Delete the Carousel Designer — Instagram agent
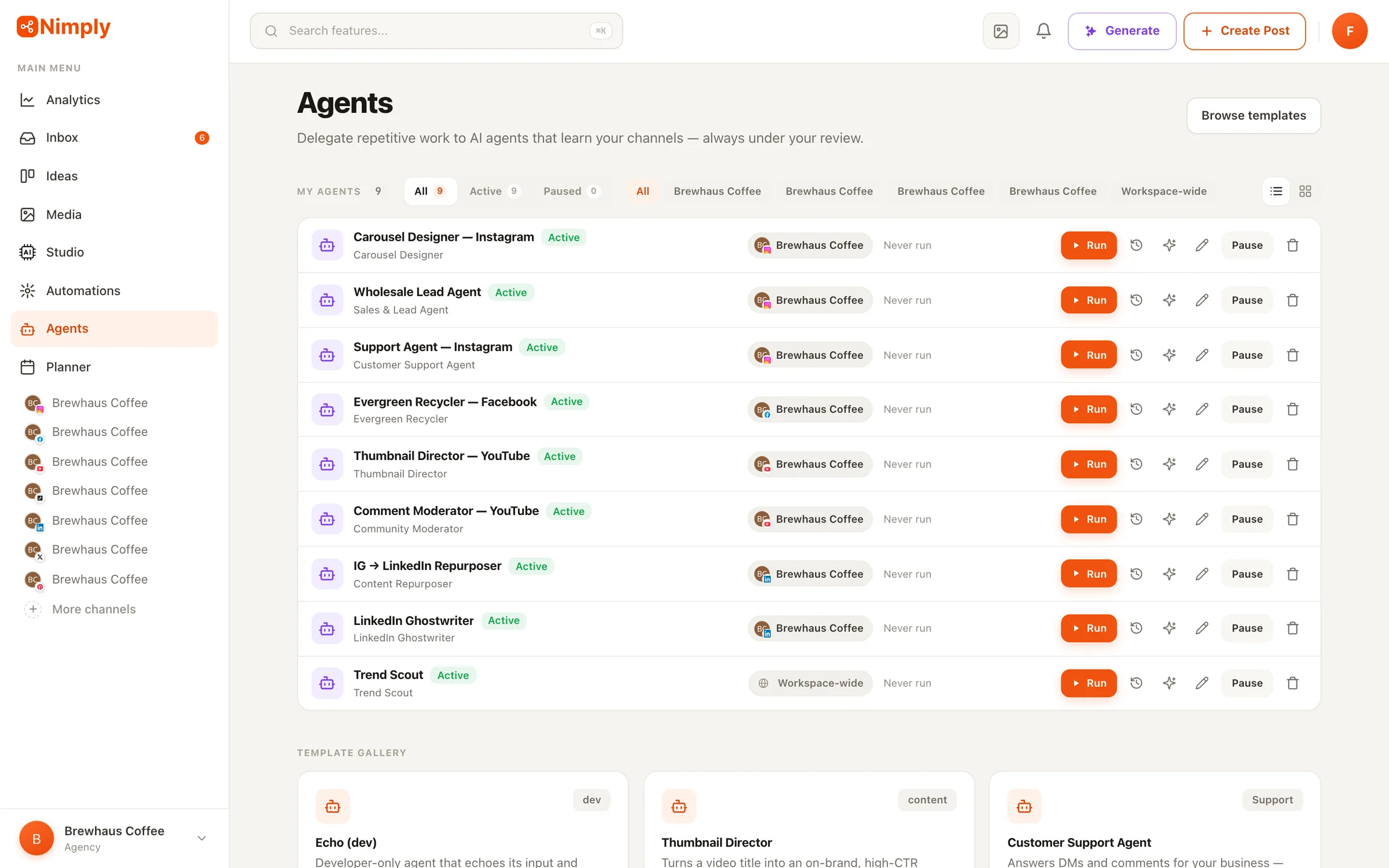The height and width of the screenshot is (868, 1389). coord(1293,245)
